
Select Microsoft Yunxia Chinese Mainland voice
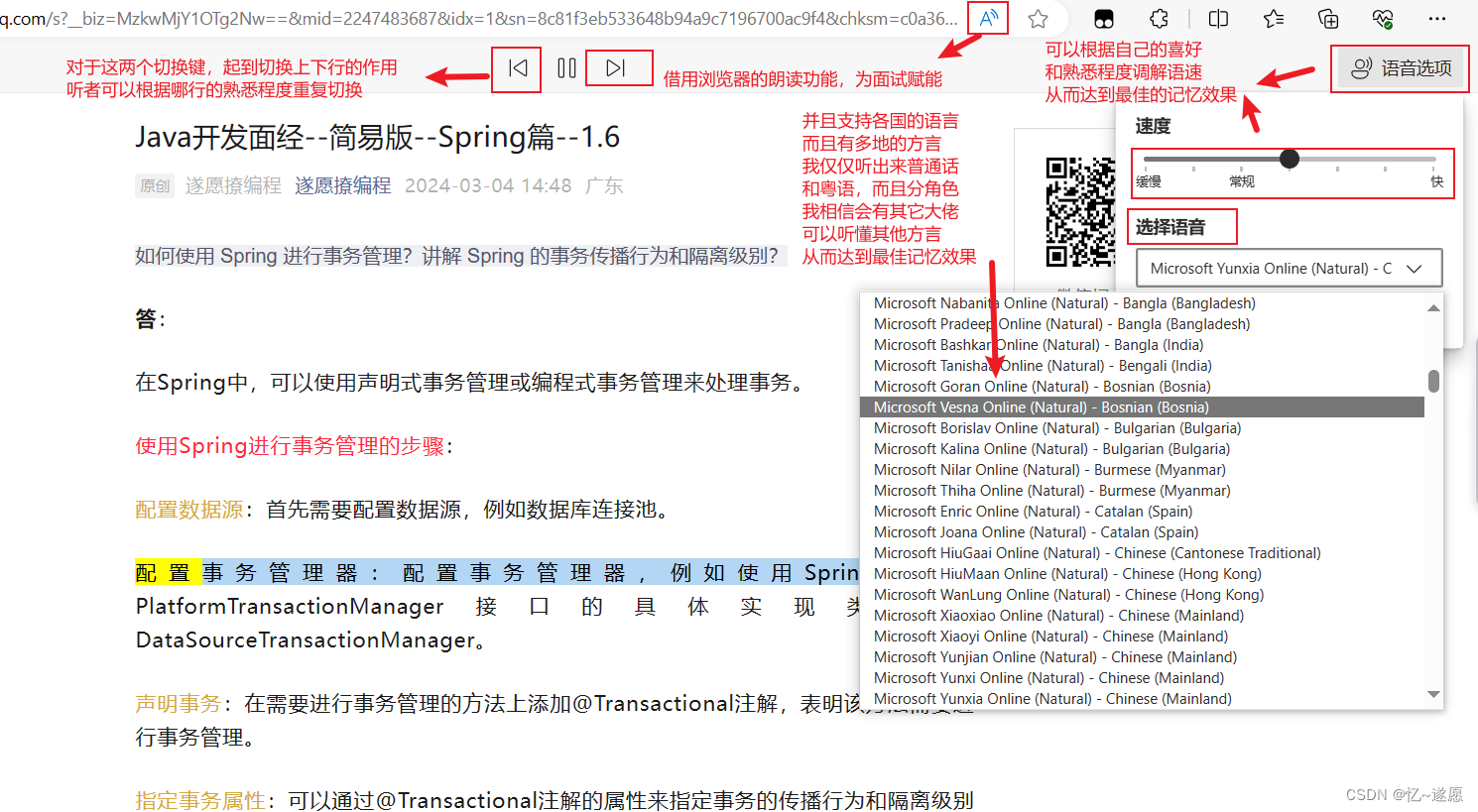point(1142,699)
